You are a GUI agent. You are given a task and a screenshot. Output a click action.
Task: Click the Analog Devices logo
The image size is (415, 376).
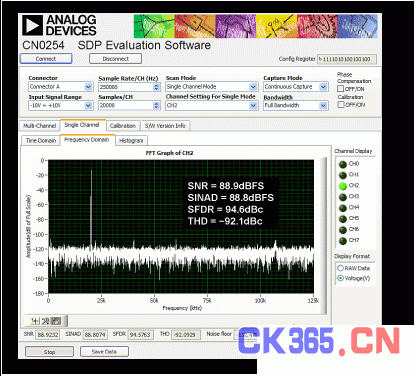coord(59,25)
